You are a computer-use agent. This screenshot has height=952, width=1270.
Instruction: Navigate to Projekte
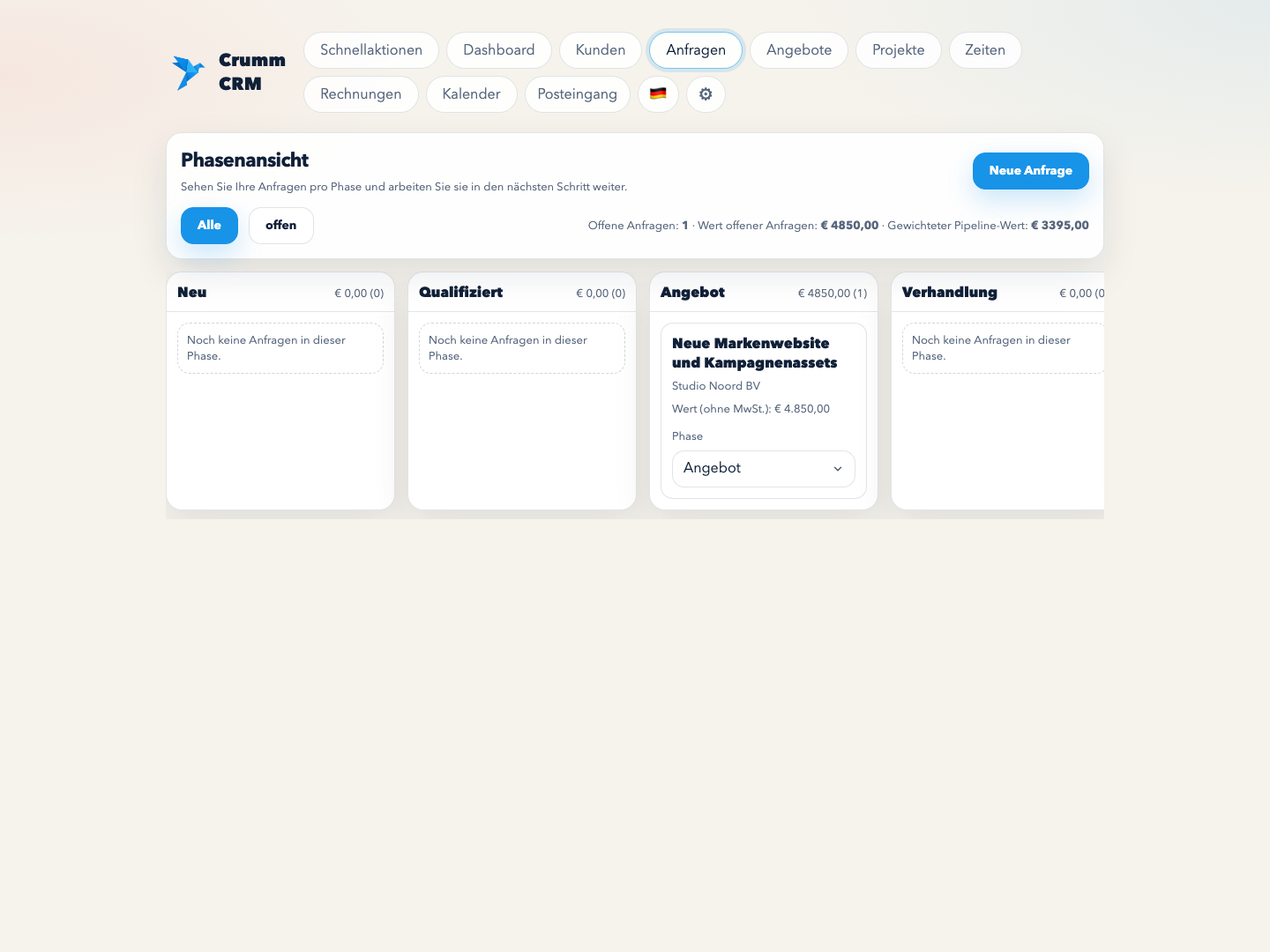[898, 50]
